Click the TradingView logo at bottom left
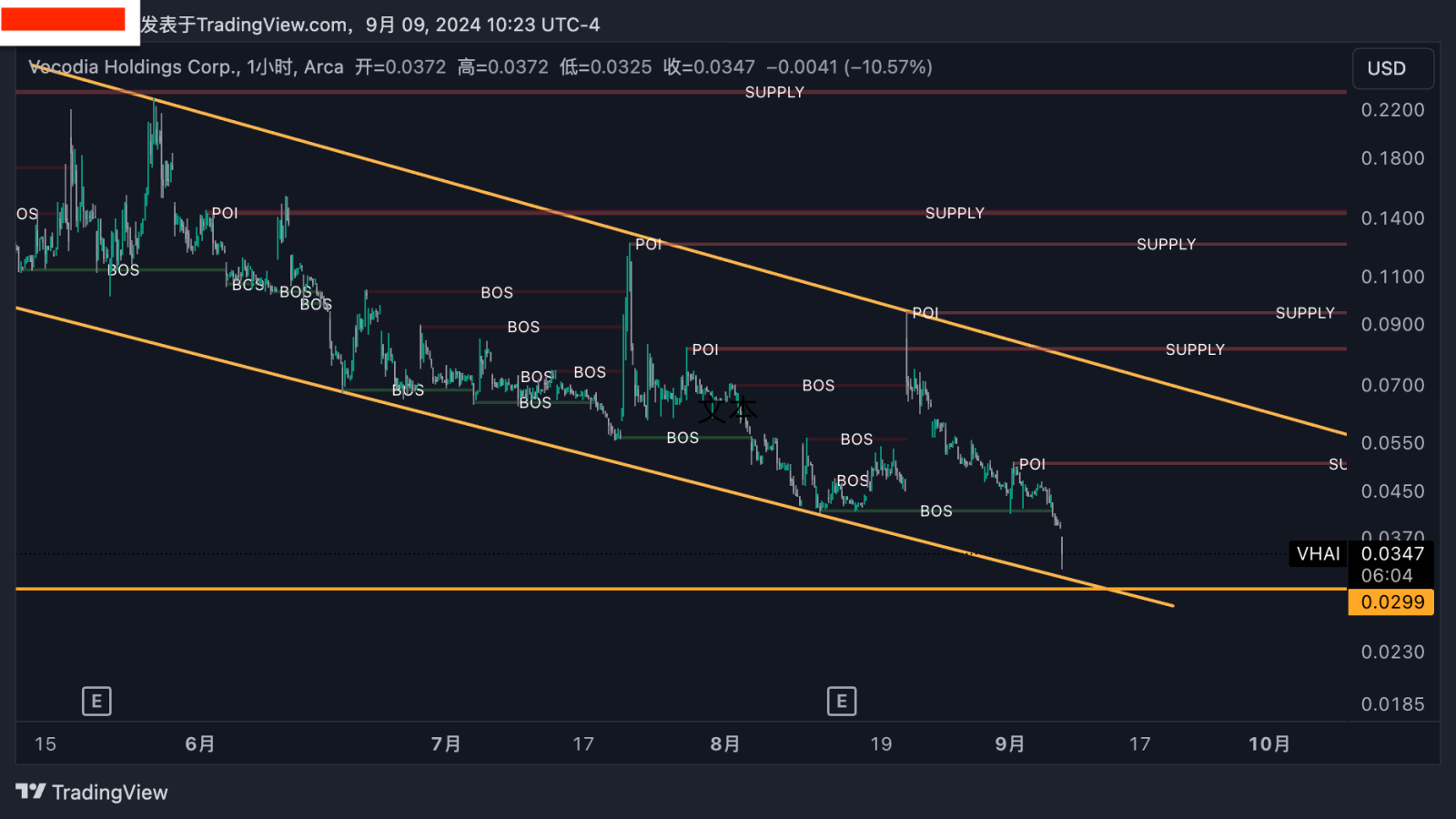The image size is (1456, 819). tap(92, 792)
